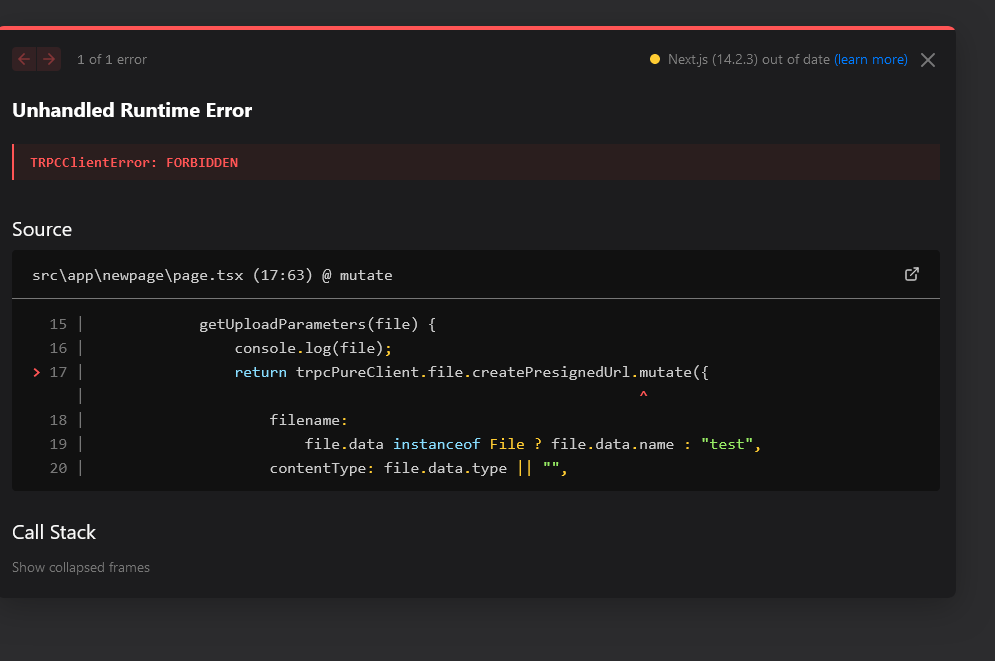Open the 'learn more' link

click(x=871, y=60)
